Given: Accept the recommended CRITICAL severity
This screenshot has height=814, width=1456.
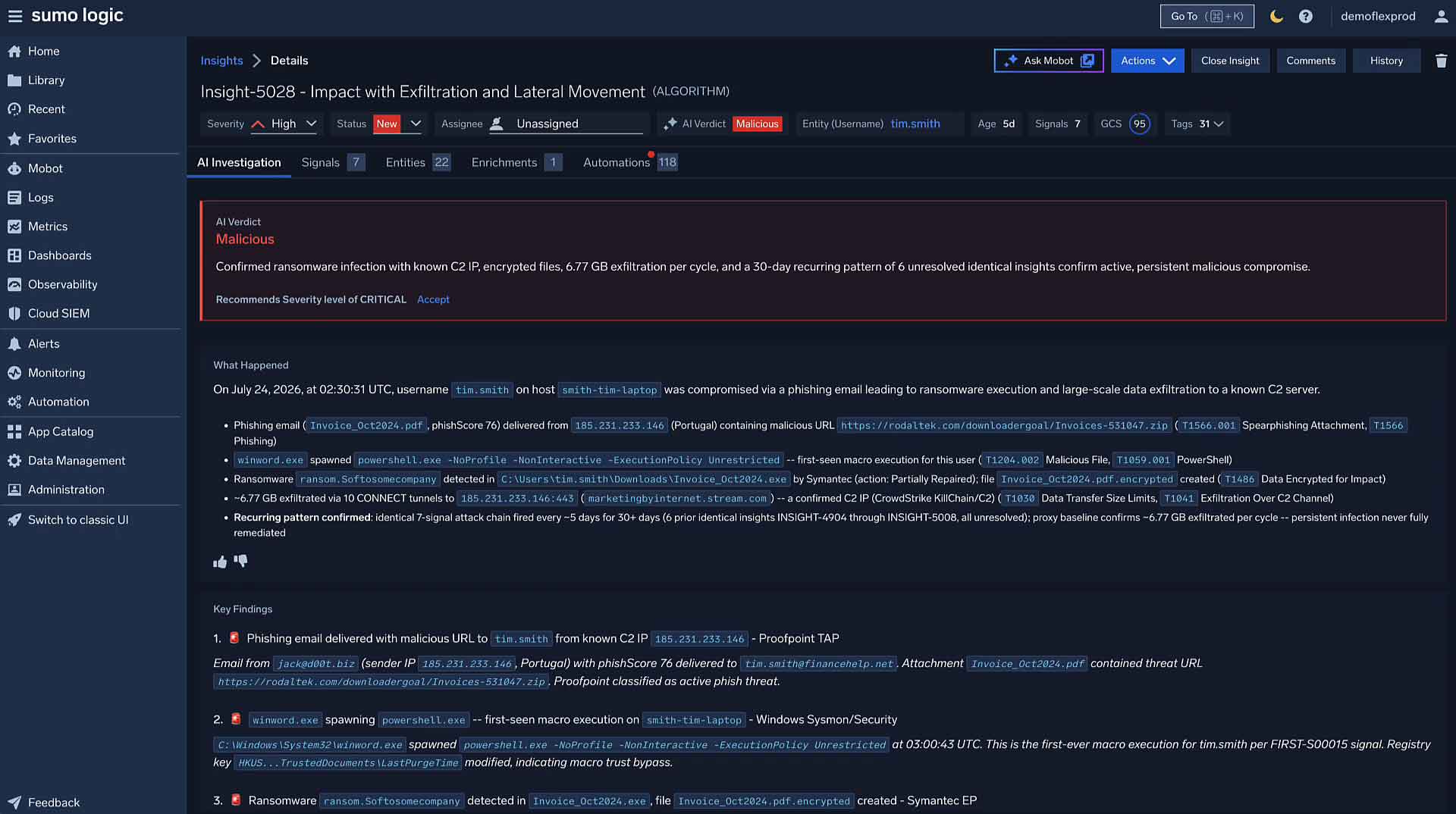Looking at the screenshot, I should tap(433, 299).
